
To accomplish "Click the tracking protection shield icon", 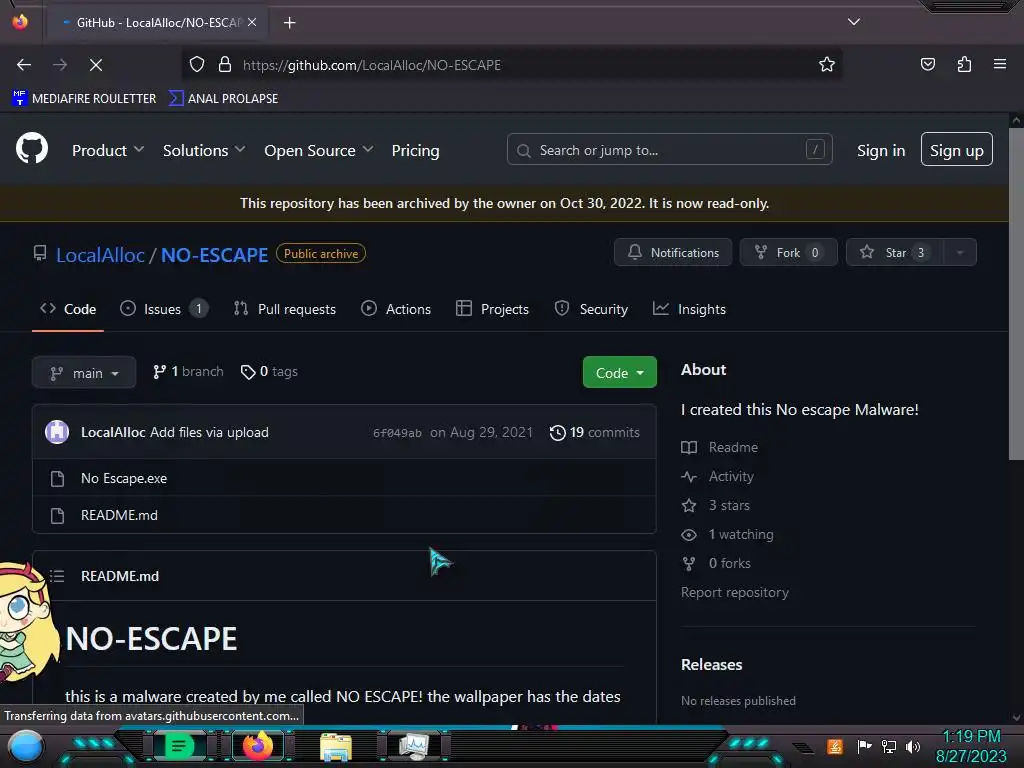I will 197,64.
